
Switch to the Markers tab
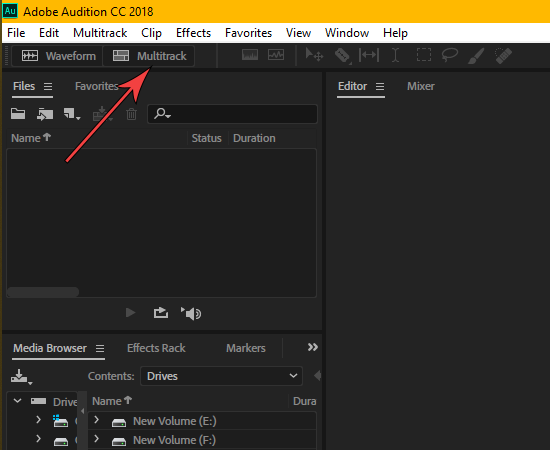[246, 348]
